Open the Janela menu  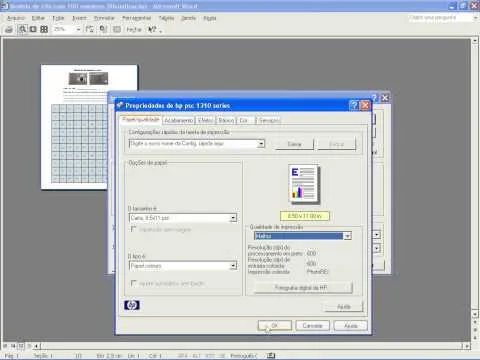click(x=188, y=18)
